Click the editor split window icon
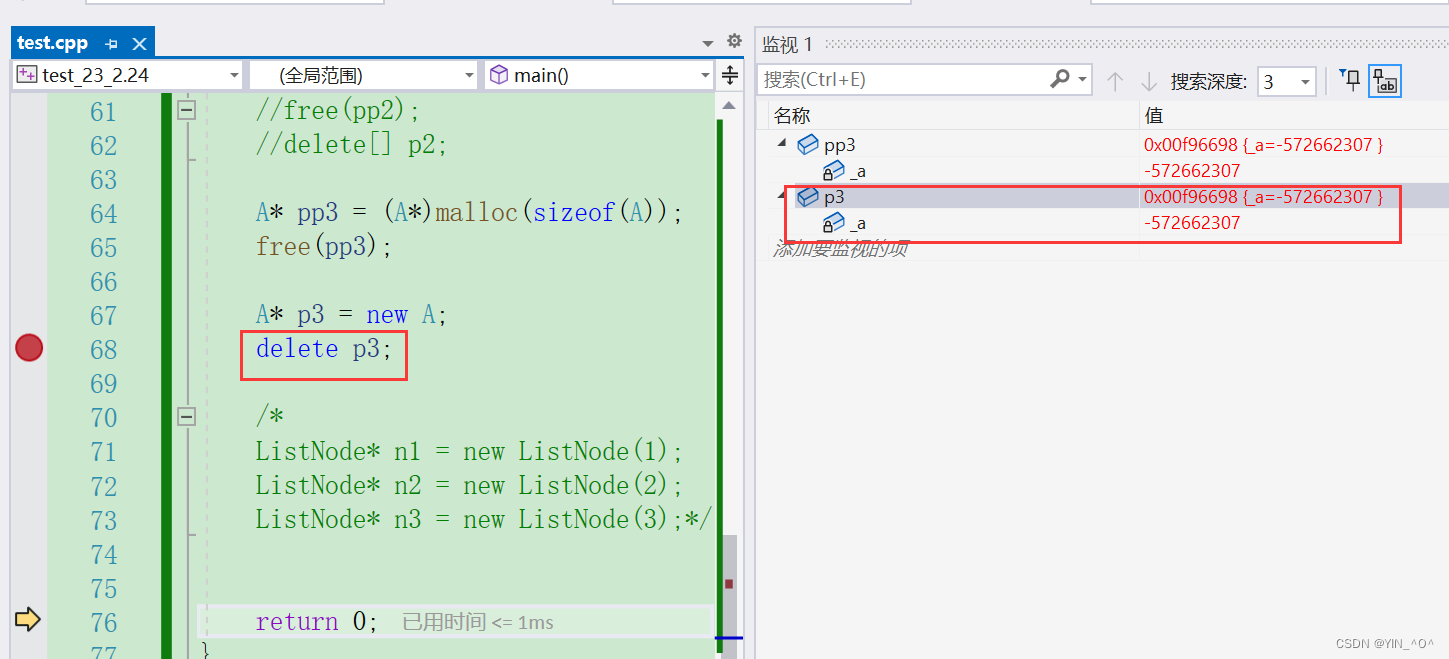 tap(730, 75)
